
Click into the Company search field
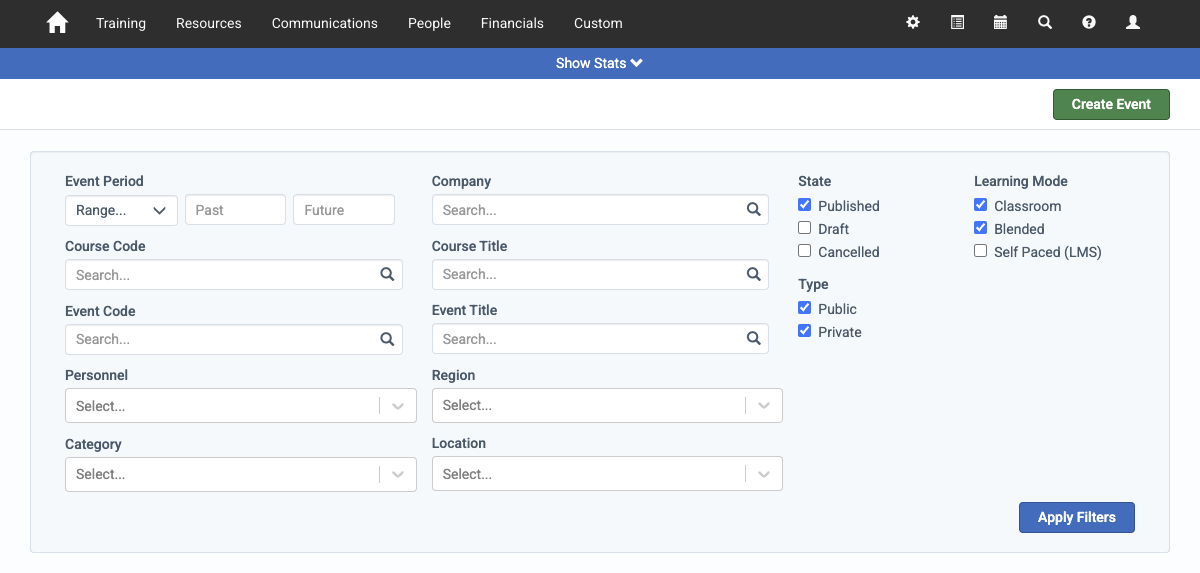tap(600, 210)
